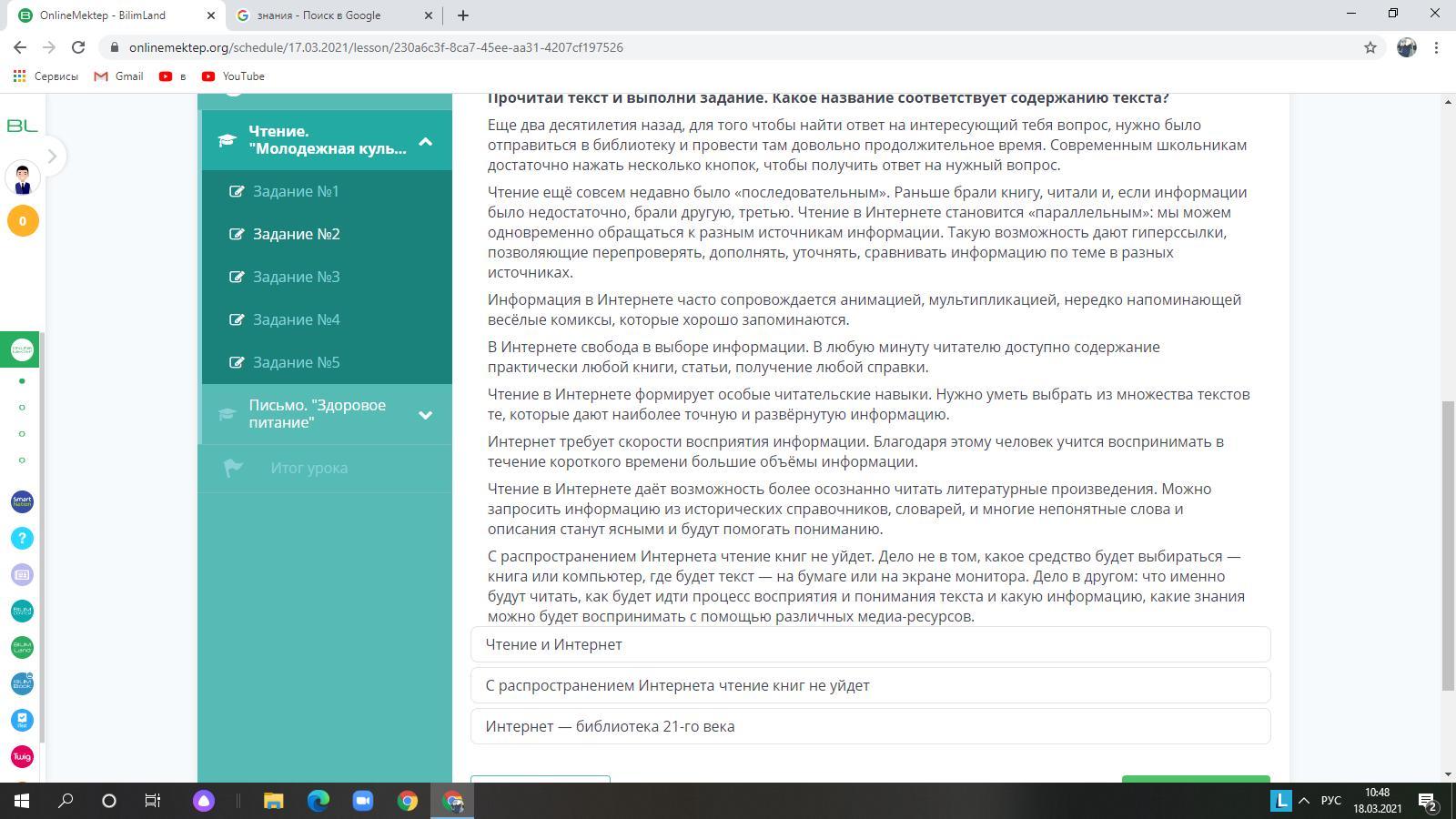Switch the РУС input language
1456x819 pixels.
pos(1331,801)
